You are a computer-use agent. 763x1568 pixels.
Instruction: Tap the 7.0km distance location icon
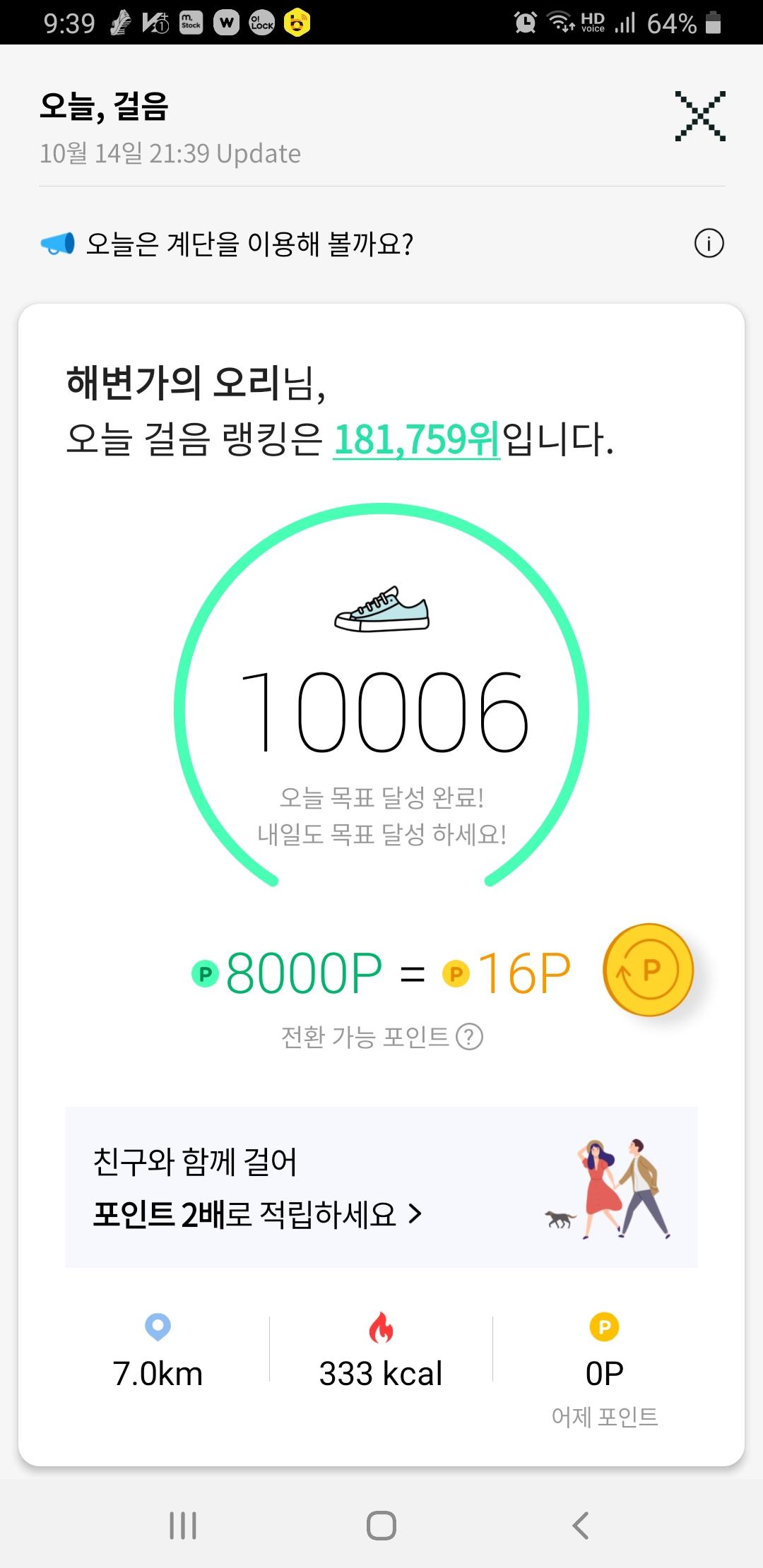(158, 1326)
